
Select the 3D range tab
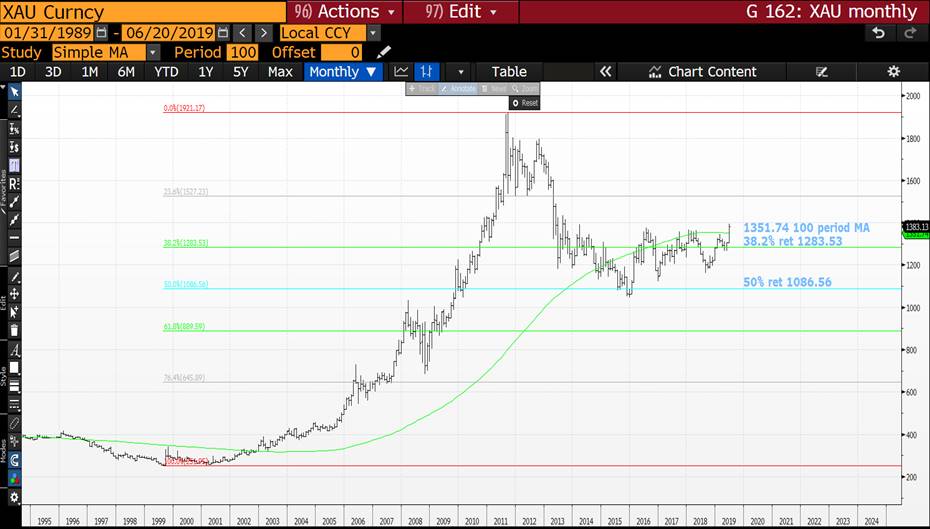tap(53, 72)
